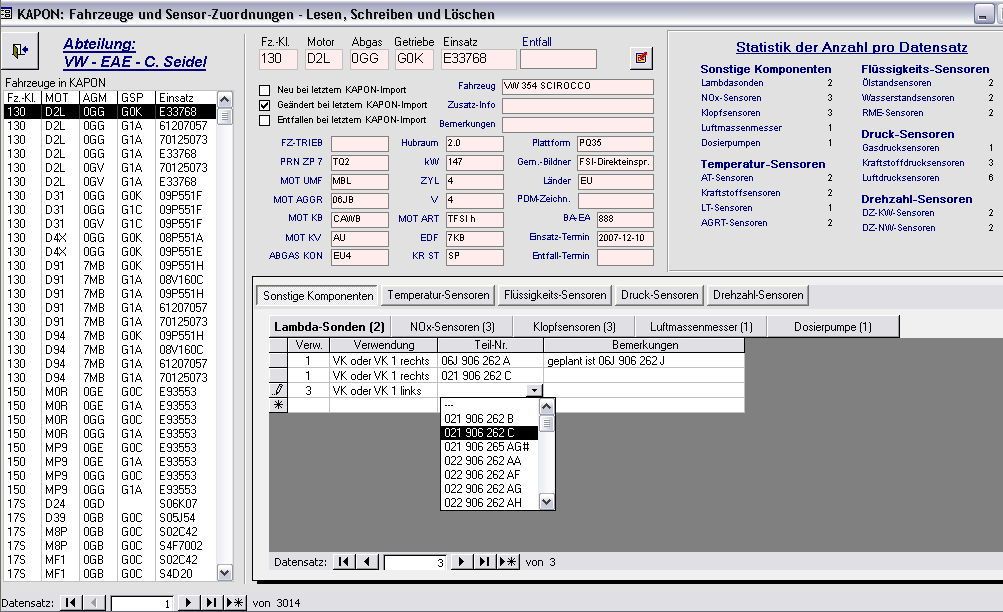Screen dimensions: 1003x612
Task: Select vehicle row 17S D24 0GD S06K07
Action: point(109,504)
